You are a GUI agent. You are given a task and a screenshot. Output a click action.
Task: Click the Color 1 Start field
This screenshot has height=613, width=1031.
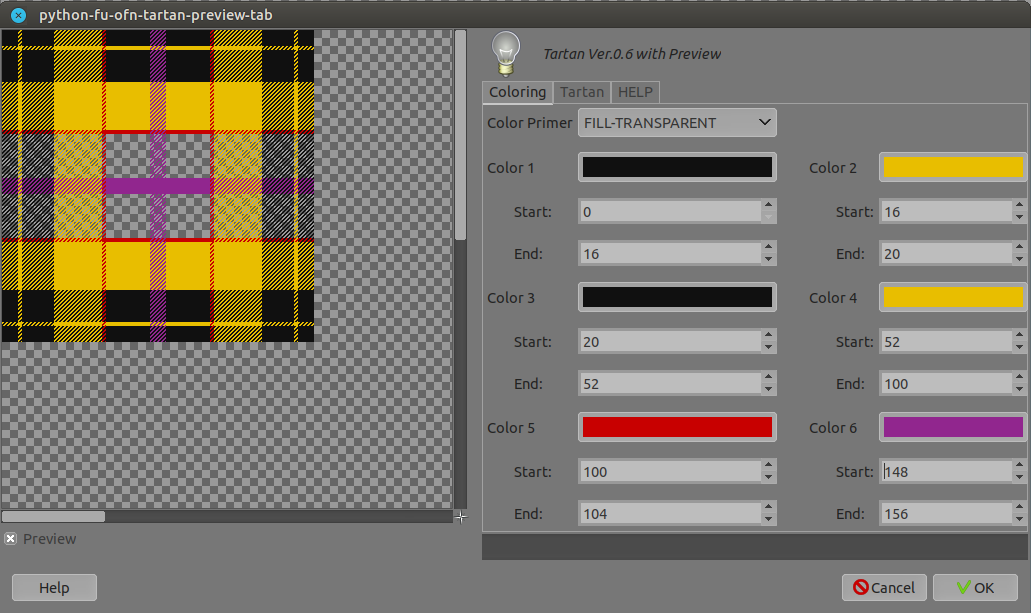tap(670, 212)
